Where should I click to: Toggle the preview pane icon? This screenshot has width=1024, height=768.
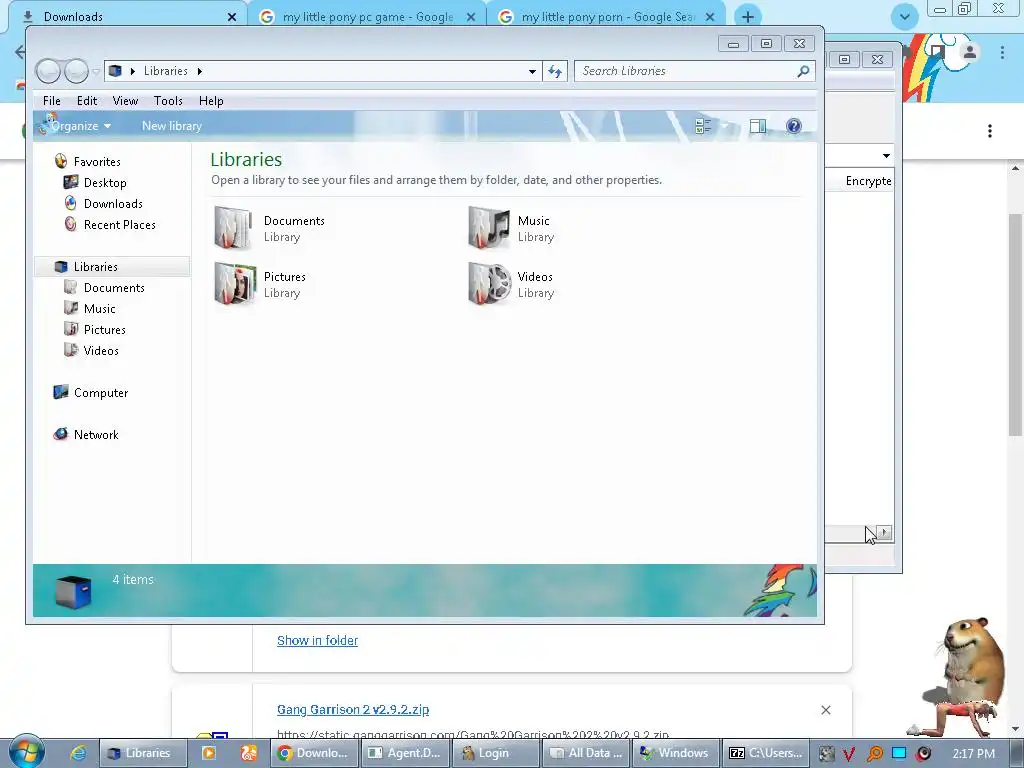tap(758, 126)
